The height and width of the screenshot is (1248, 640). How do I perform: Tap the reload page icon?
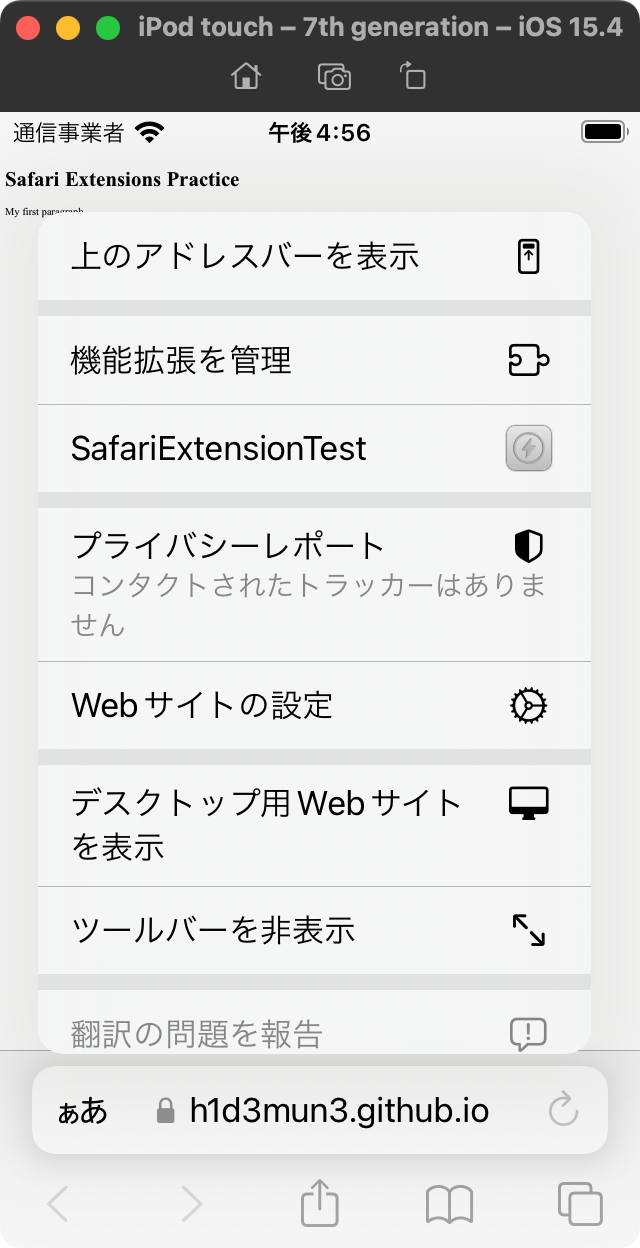(x=564, y=1110)
